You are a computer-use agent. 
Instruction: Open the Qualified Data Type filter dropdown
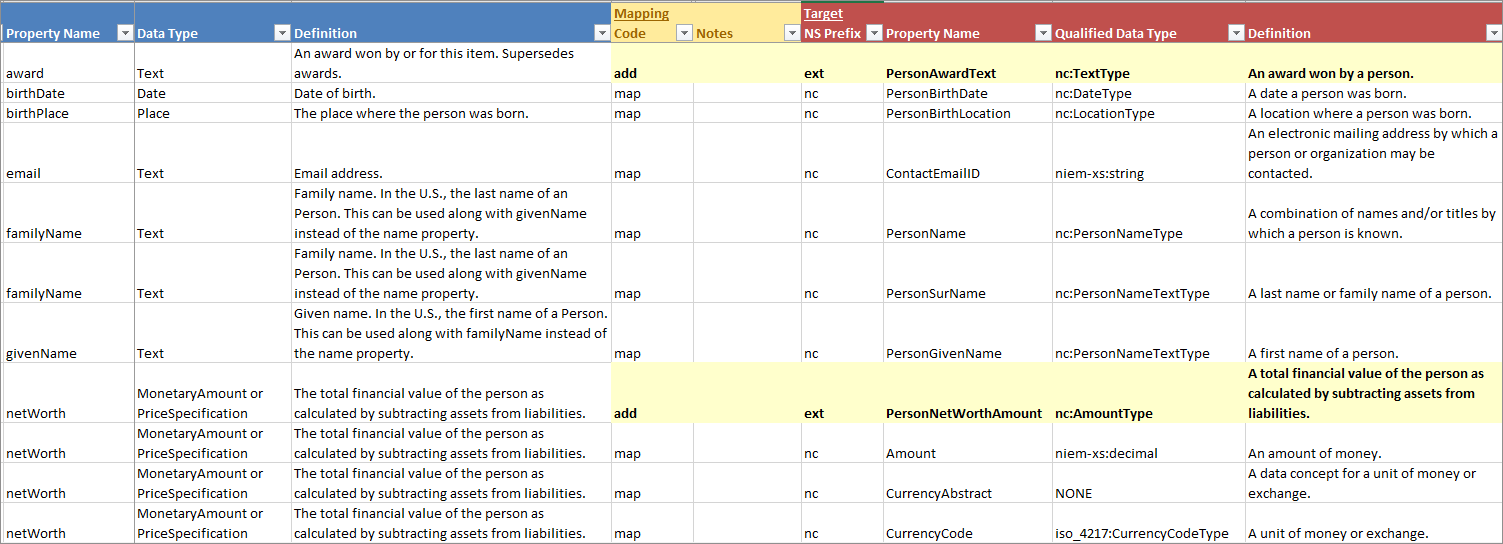click(1235, 33)
